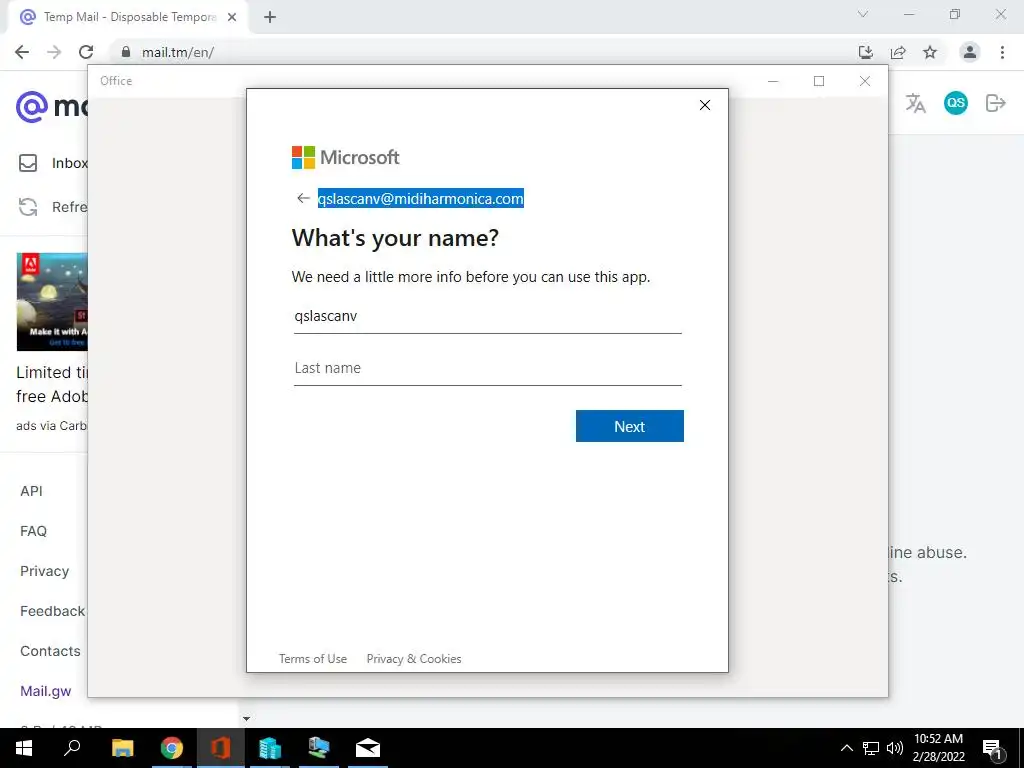
Task: Click the ads via Carbon text
Action: (52, 426)
